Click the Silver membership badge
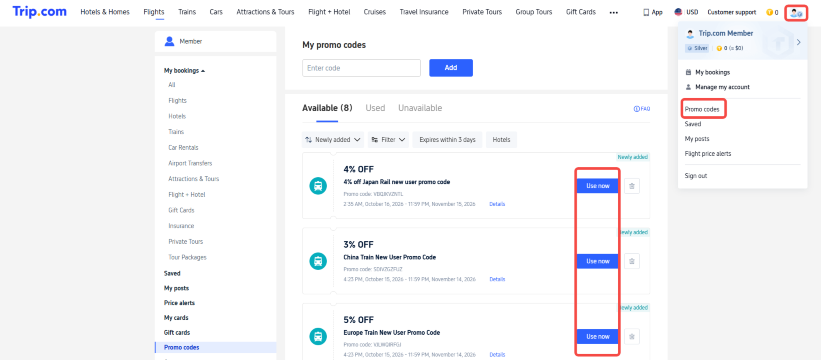The image size is (821, 360). tap(697, 48)
